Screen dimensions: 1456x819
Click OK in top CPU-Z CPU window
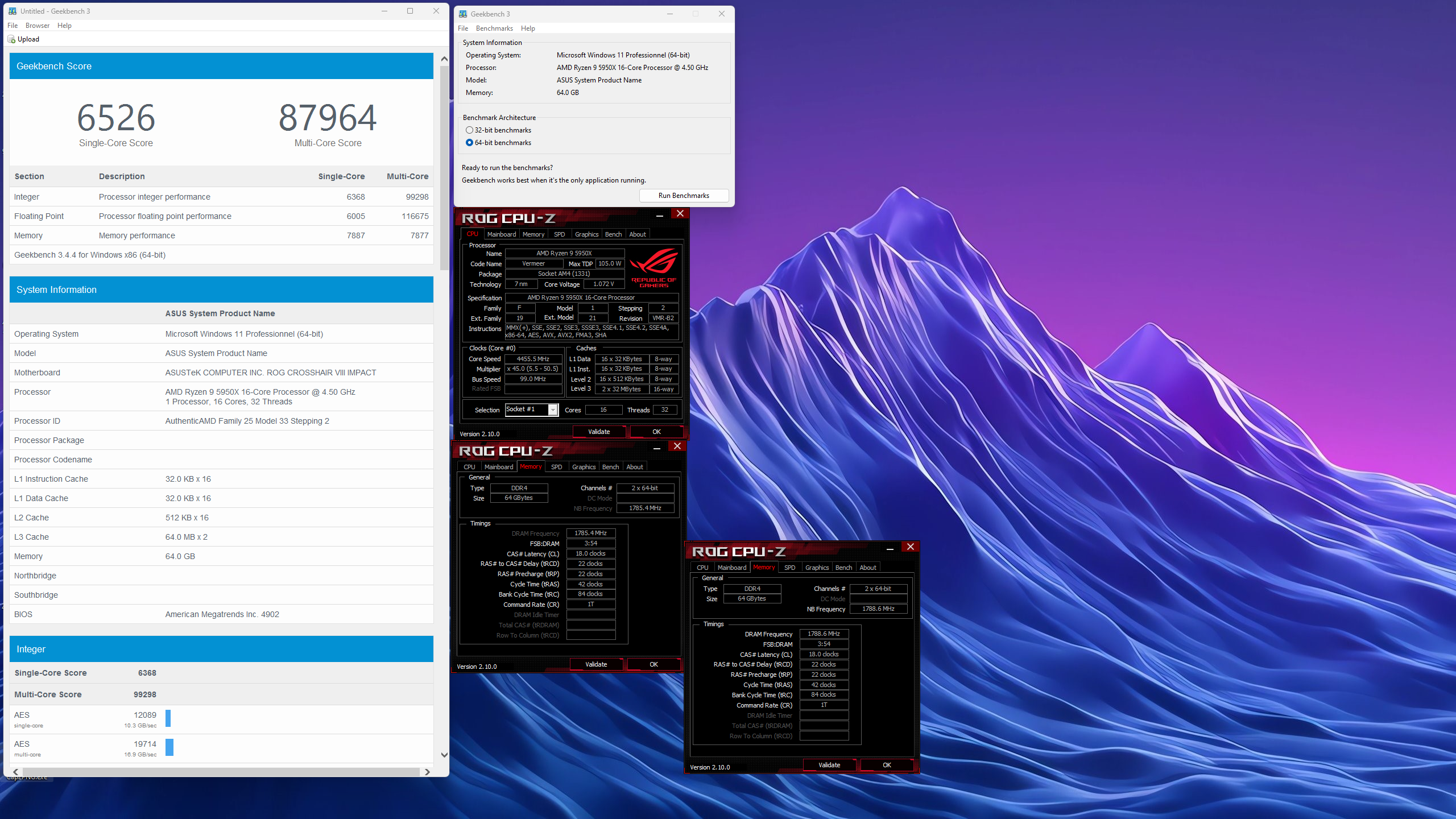(x=656, y=432)
